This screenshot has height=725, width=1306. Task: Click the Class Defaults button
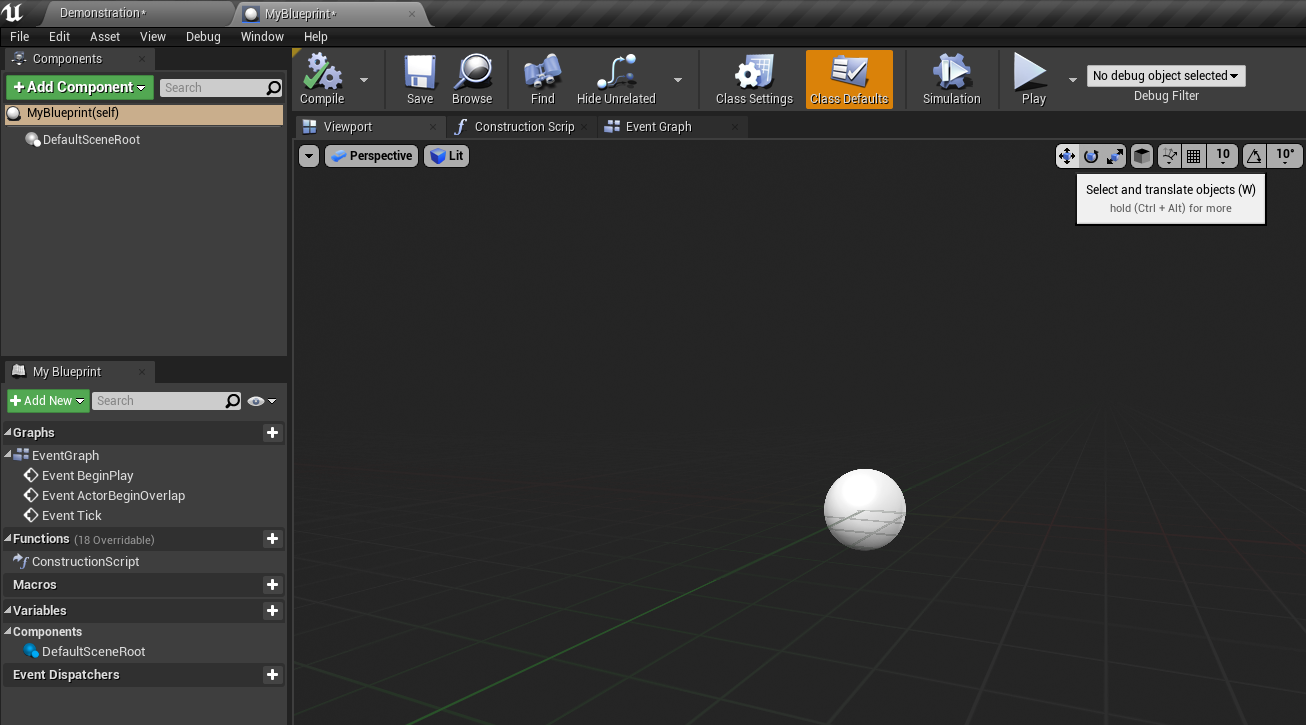849,80
